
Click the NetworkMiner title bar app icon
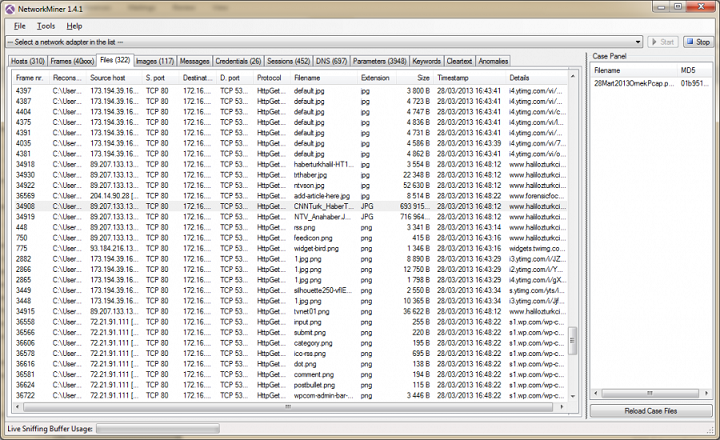coord(10,9)
